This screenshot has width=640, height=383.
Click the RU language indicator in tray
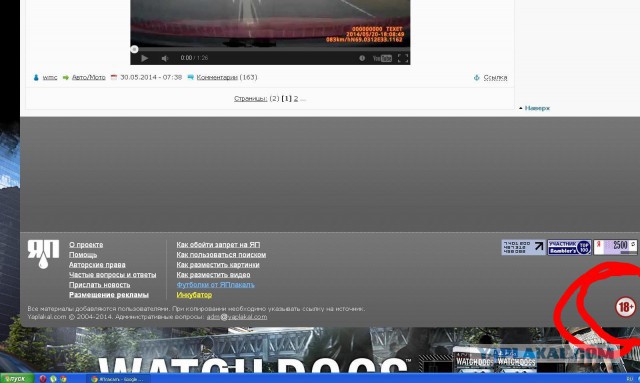[x=630, y=379]
